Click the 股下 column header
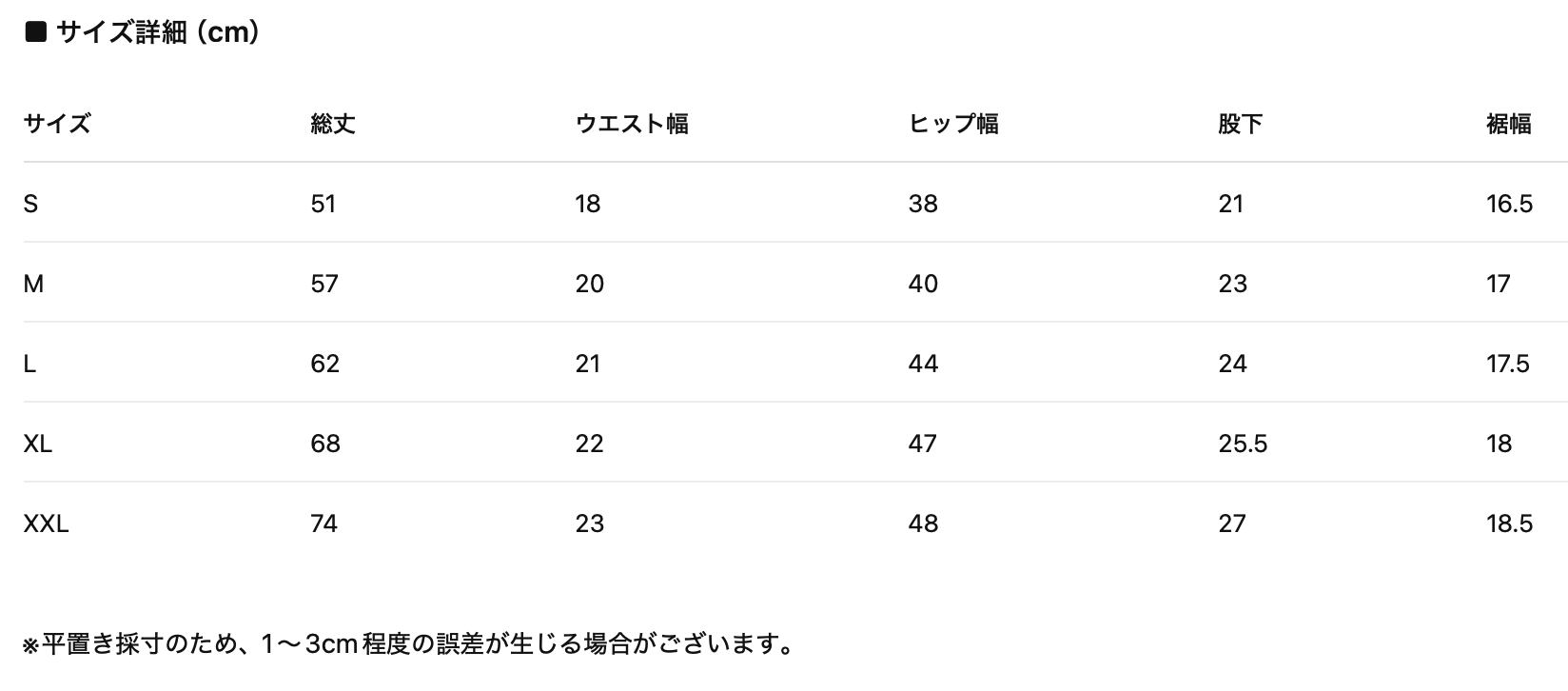1568x691 pixels. [x=1240, y=124]
